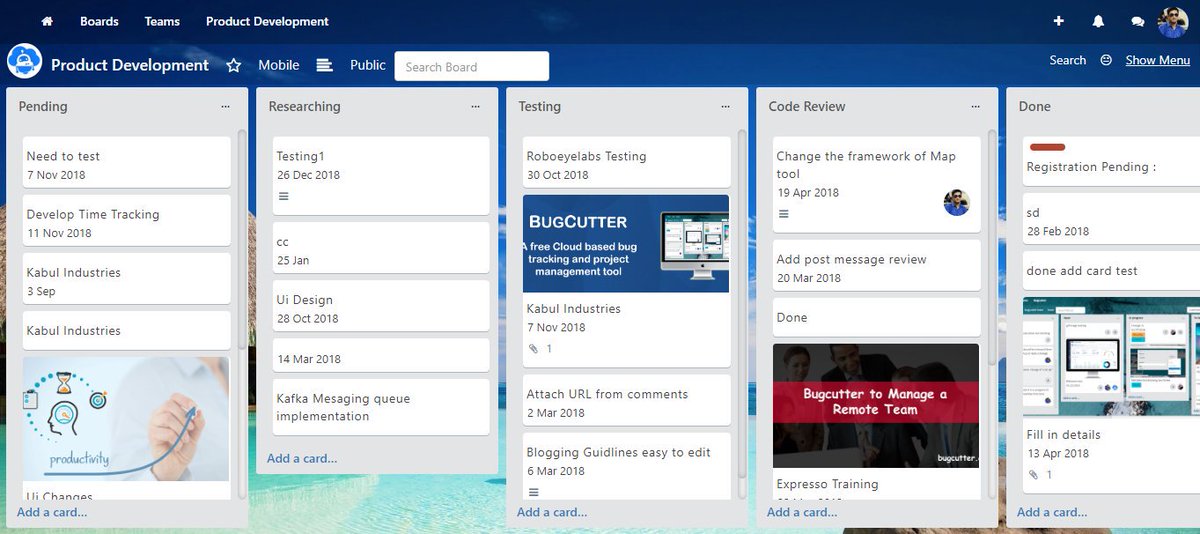
Task: Open the chat messages icon
Action: pos(1137,21)
